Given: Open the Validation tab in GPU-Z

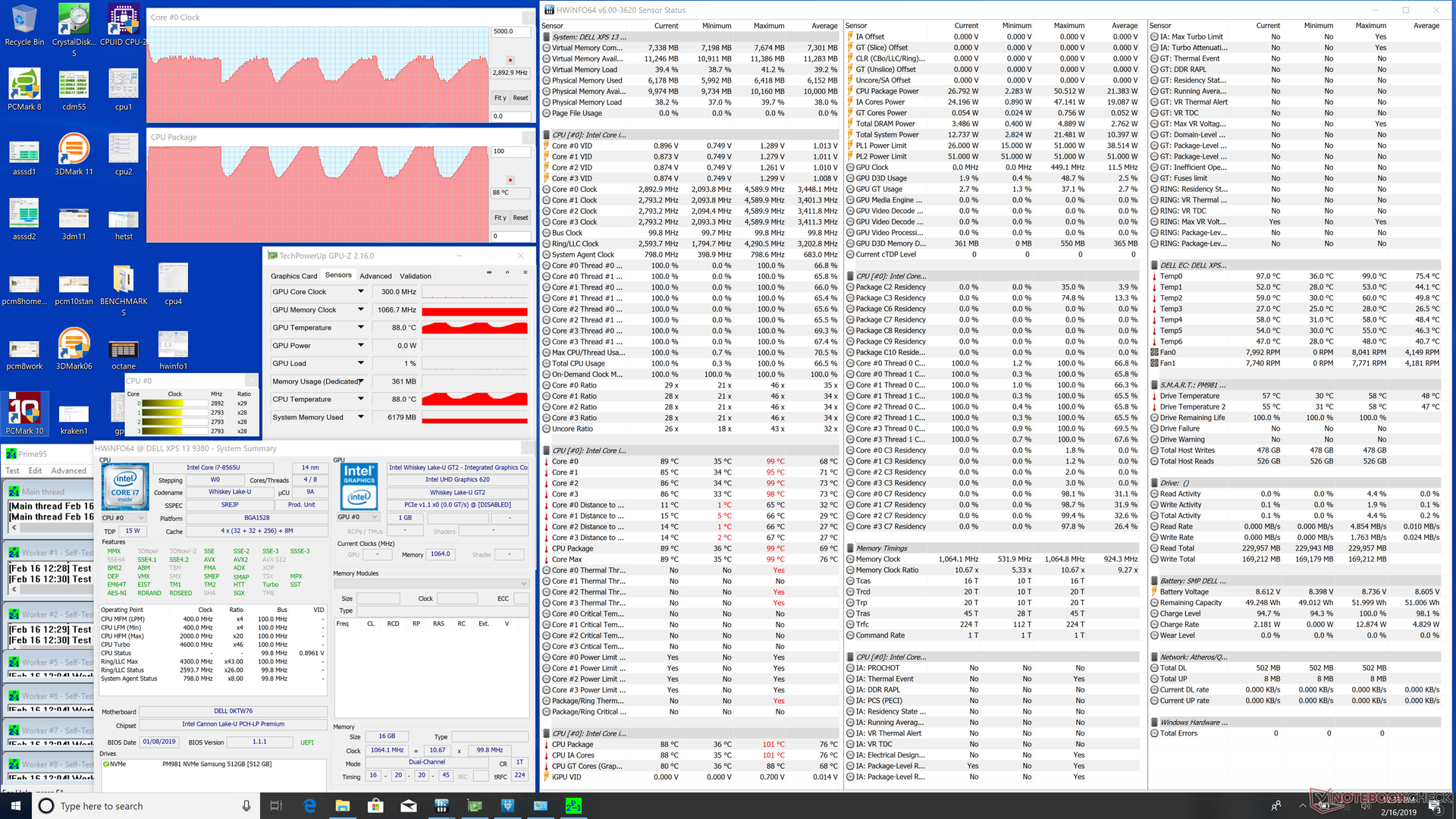Looking at the screenshot, I should coord(416,276).
